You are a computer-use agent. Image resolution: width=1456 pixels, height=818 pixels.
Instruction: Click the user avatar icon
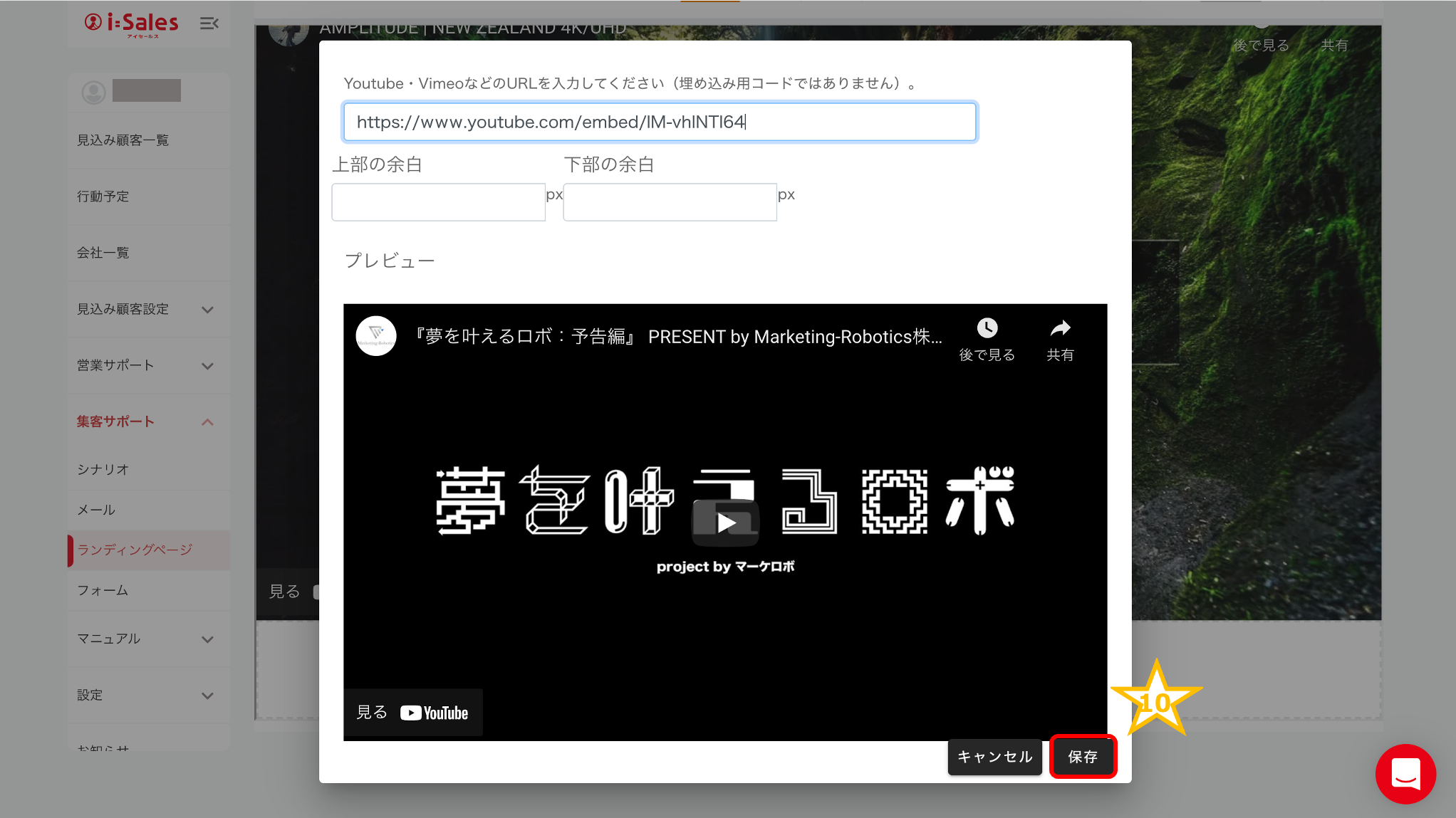click(x=94, y=92)
